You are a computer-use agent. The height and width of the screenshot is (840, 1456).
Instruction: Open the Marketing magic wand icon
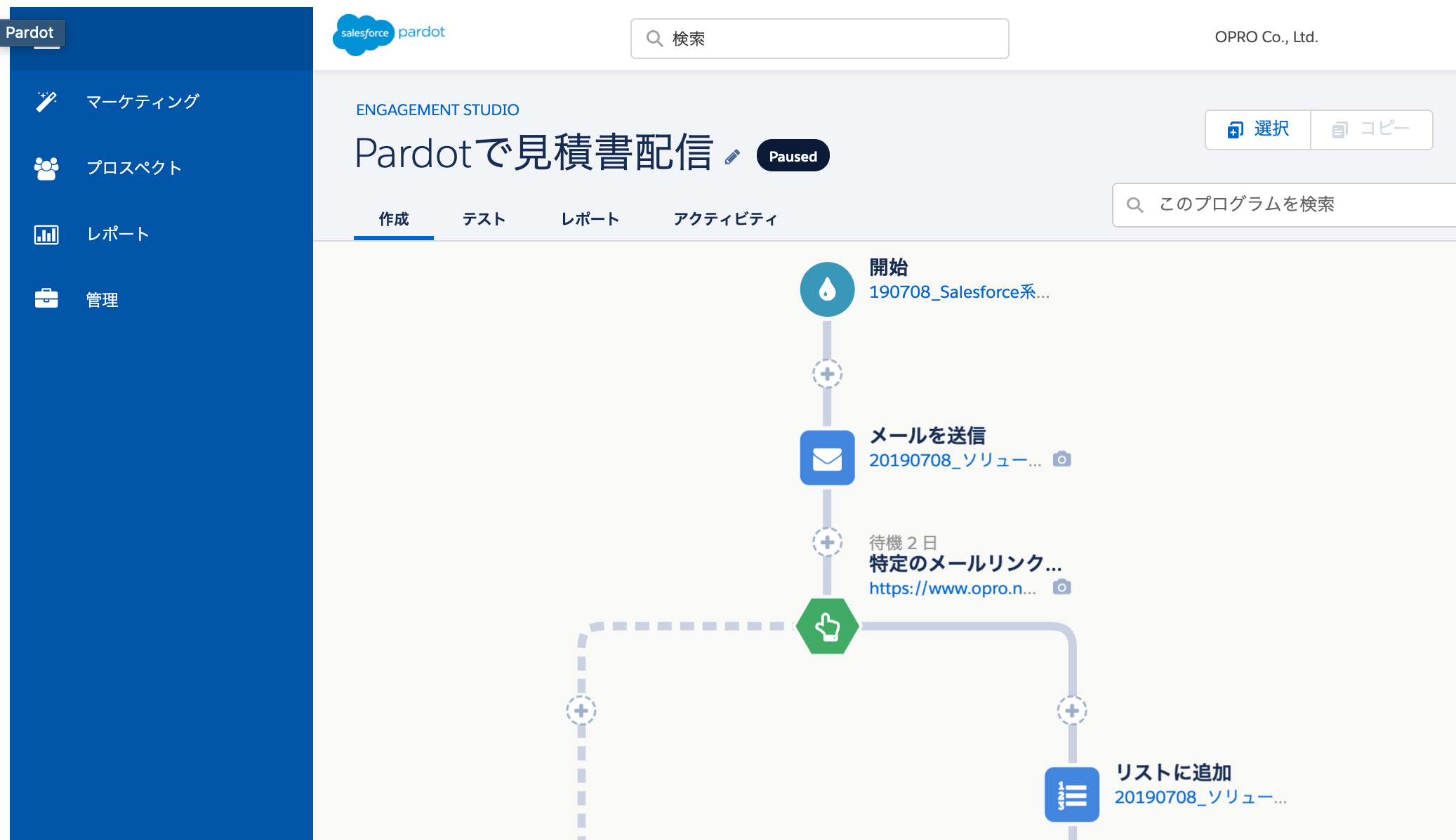pyautogui.click(x=46, y=101)
